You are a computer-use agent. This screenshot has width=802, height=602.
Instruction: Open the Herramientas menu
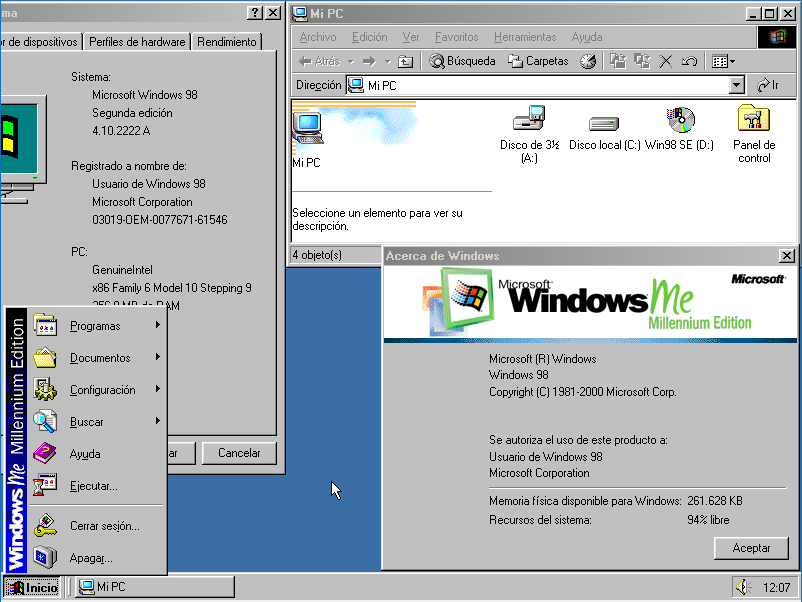525,37
